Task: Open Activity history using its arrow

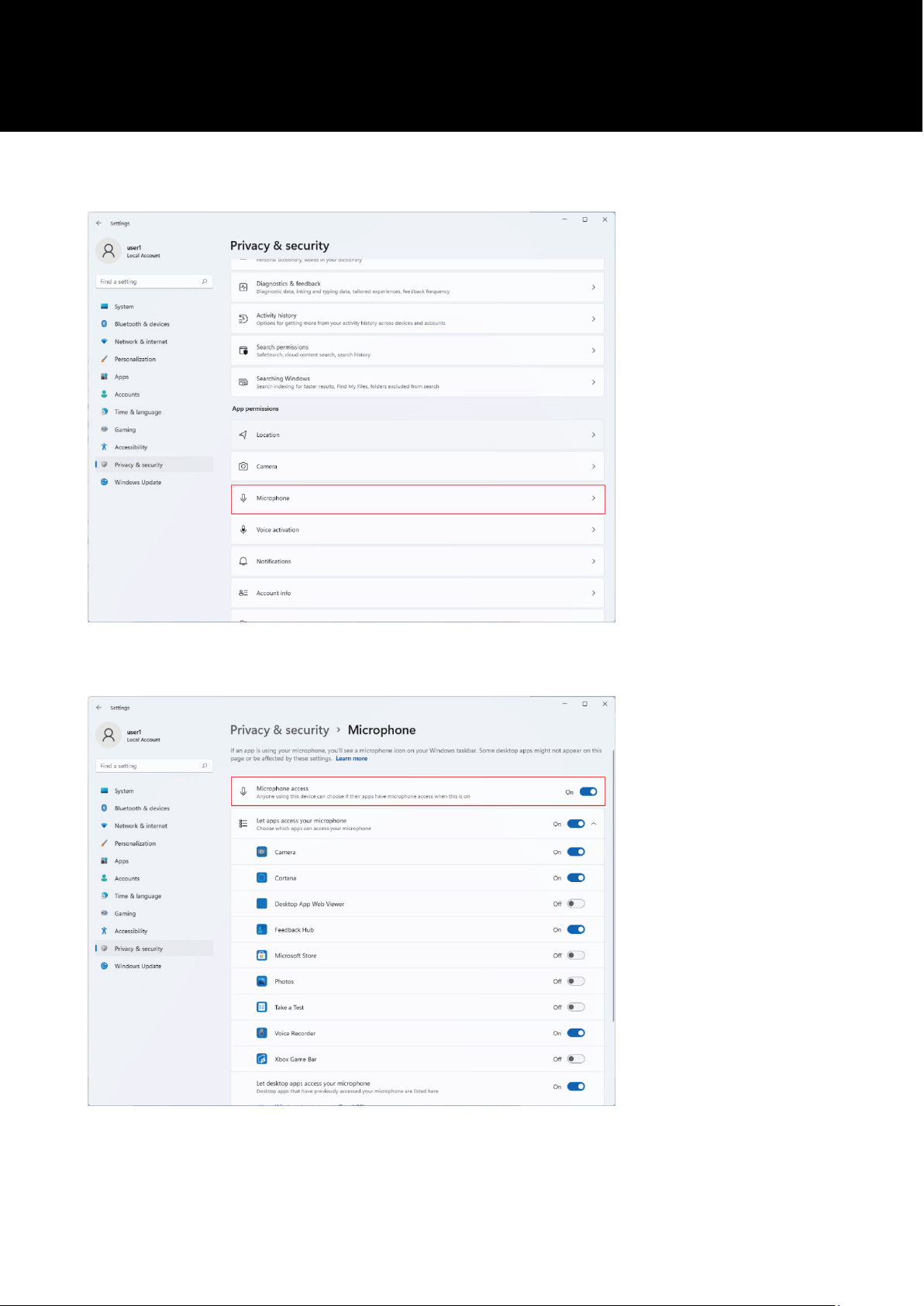Action: point(594,319)
